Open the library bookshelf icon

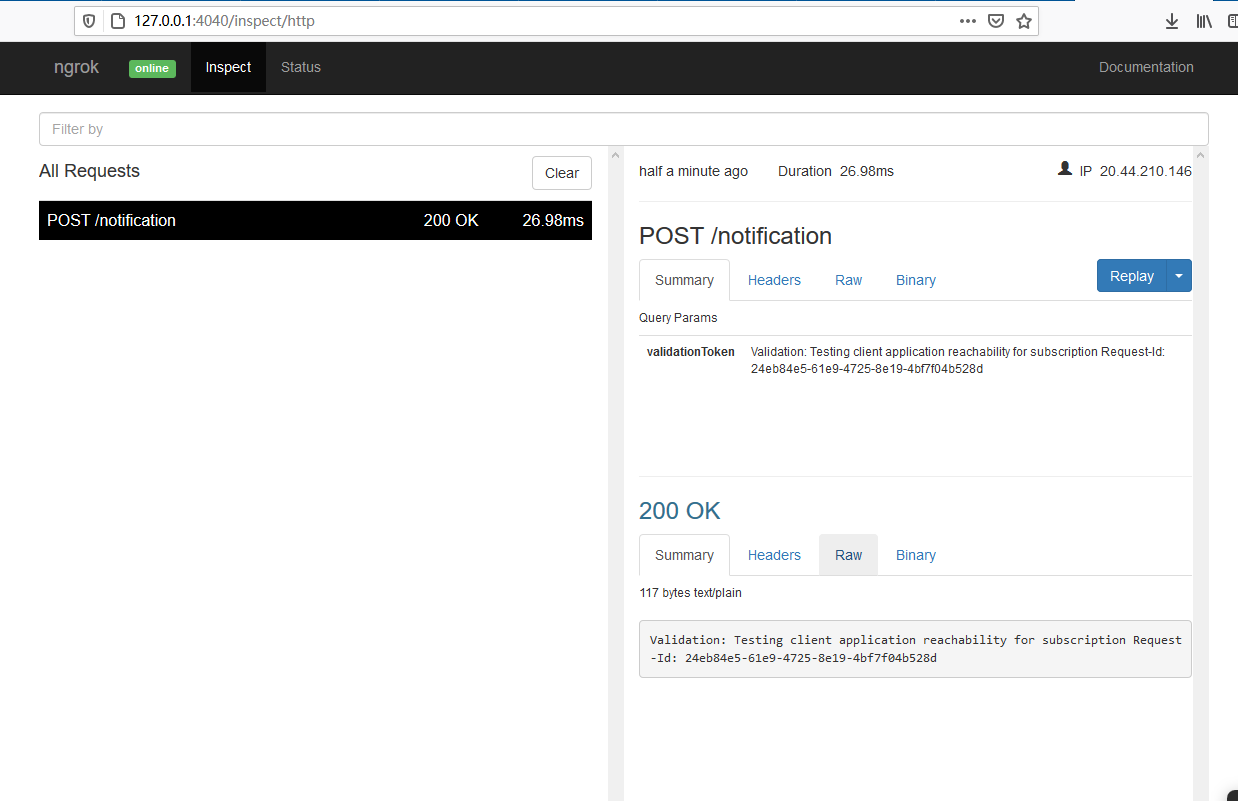[x=1204, y=21]
